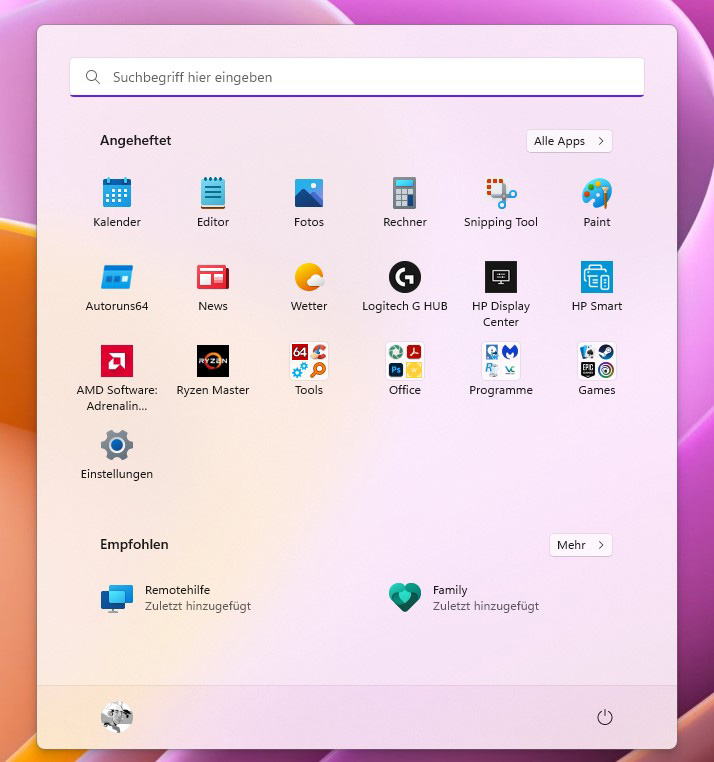Open the Wetter weather app
This screenshot has height=762, width=714.
(x=309, y=286)
